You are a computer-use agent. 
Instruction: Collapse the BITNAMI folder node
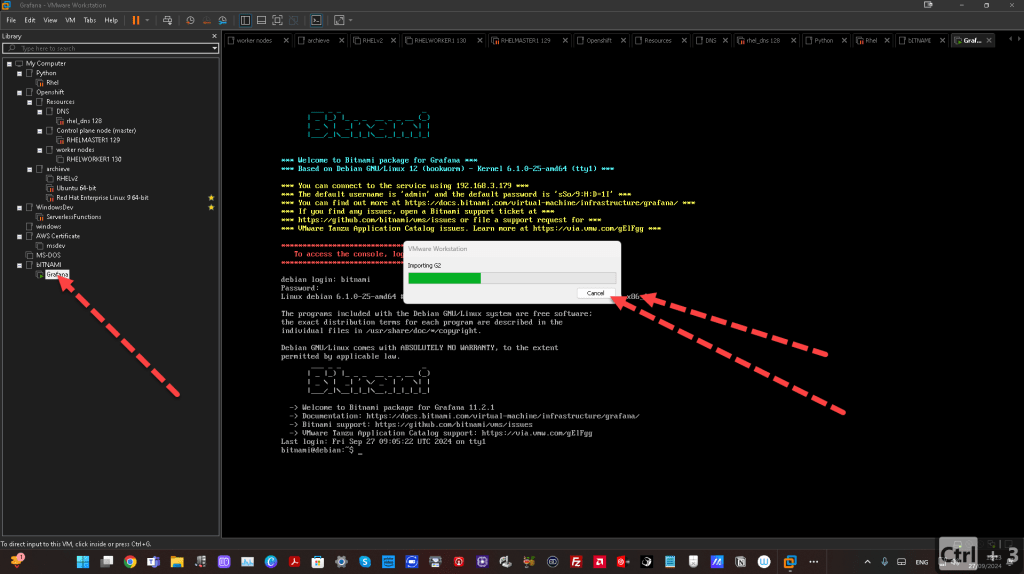[x=20, y=265]
